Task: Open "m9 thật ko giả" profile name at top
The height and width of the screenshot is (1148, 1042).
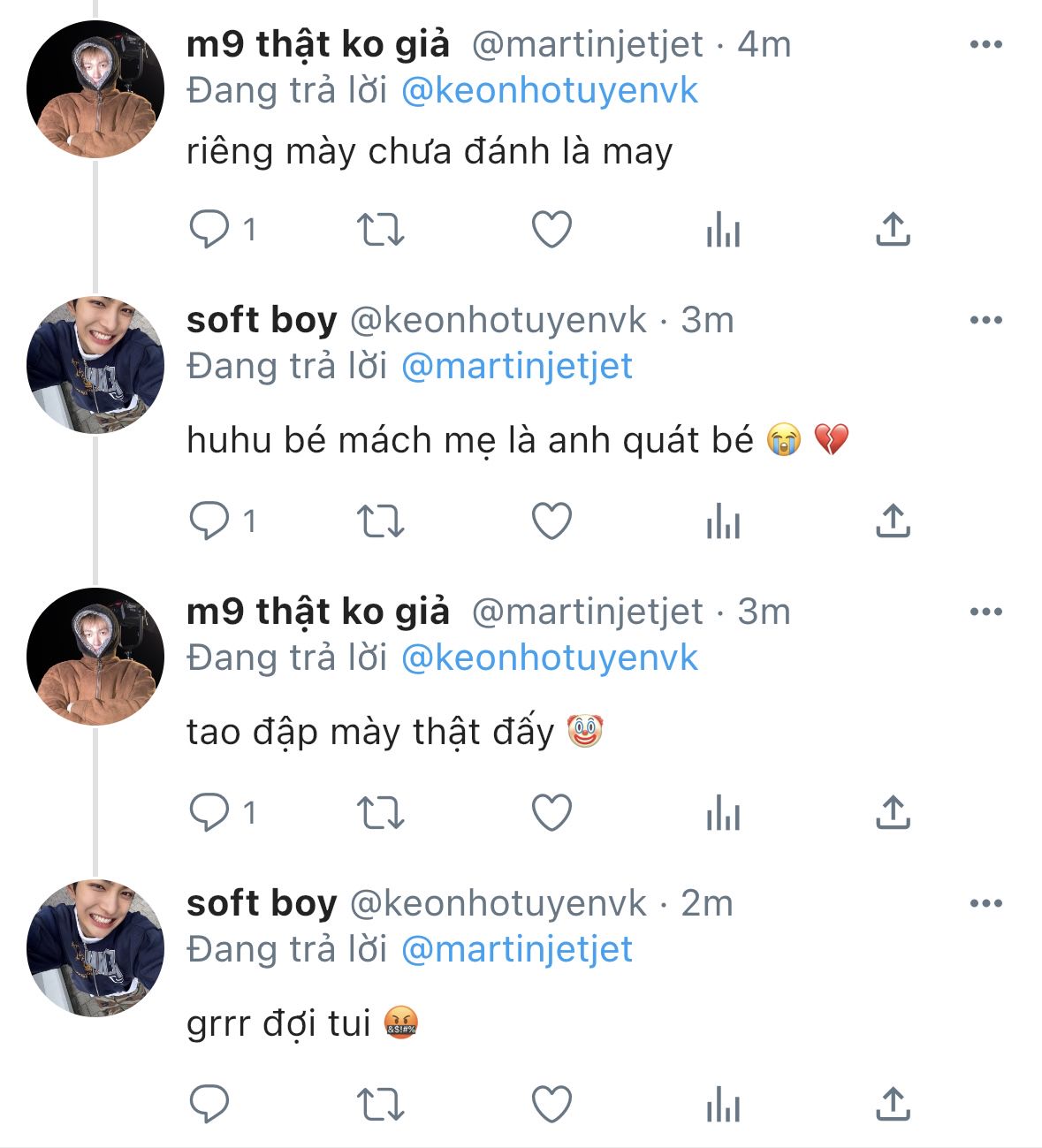Action: click(318, 44)
